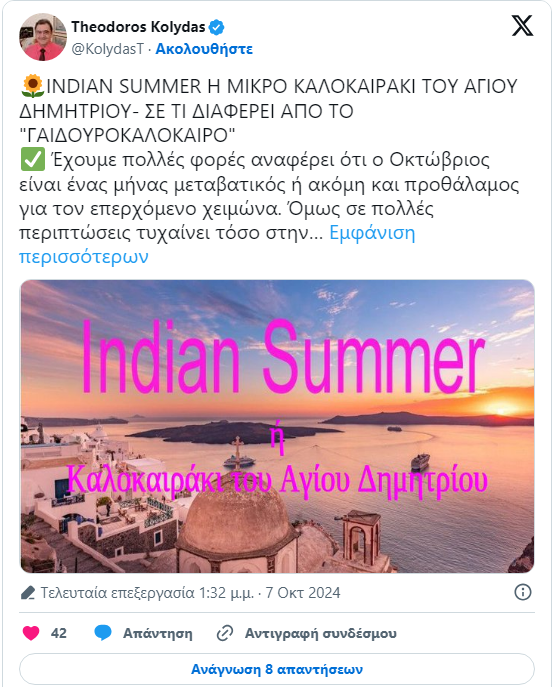Click the edit pencil icon
The image size is (553, 687).
28,593
